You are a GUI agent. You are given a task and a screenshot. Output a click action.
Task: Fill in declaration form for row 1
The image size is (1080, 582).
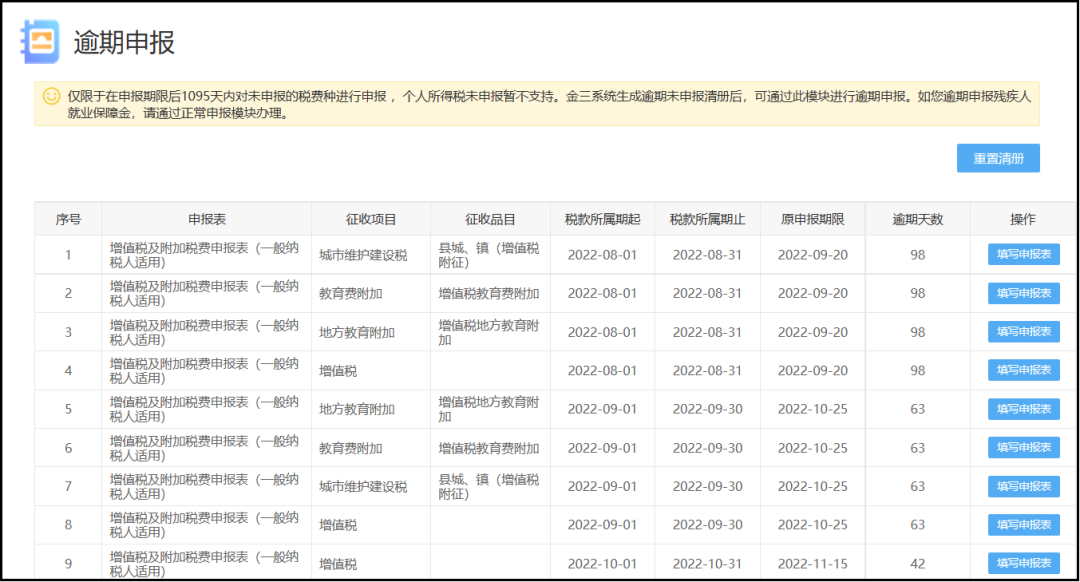[1024, 254]
